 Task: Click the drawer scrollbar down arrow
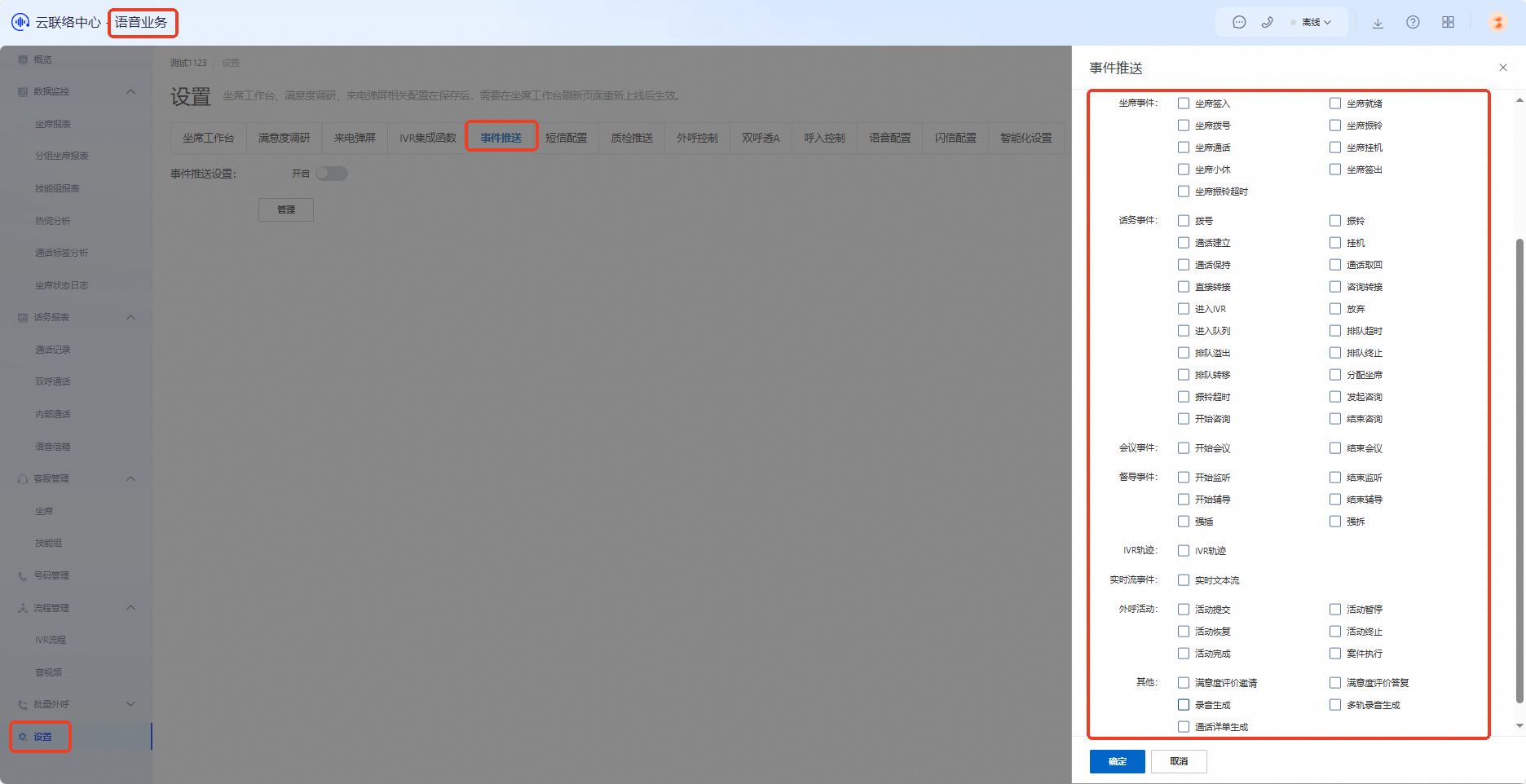(1519, 725)
